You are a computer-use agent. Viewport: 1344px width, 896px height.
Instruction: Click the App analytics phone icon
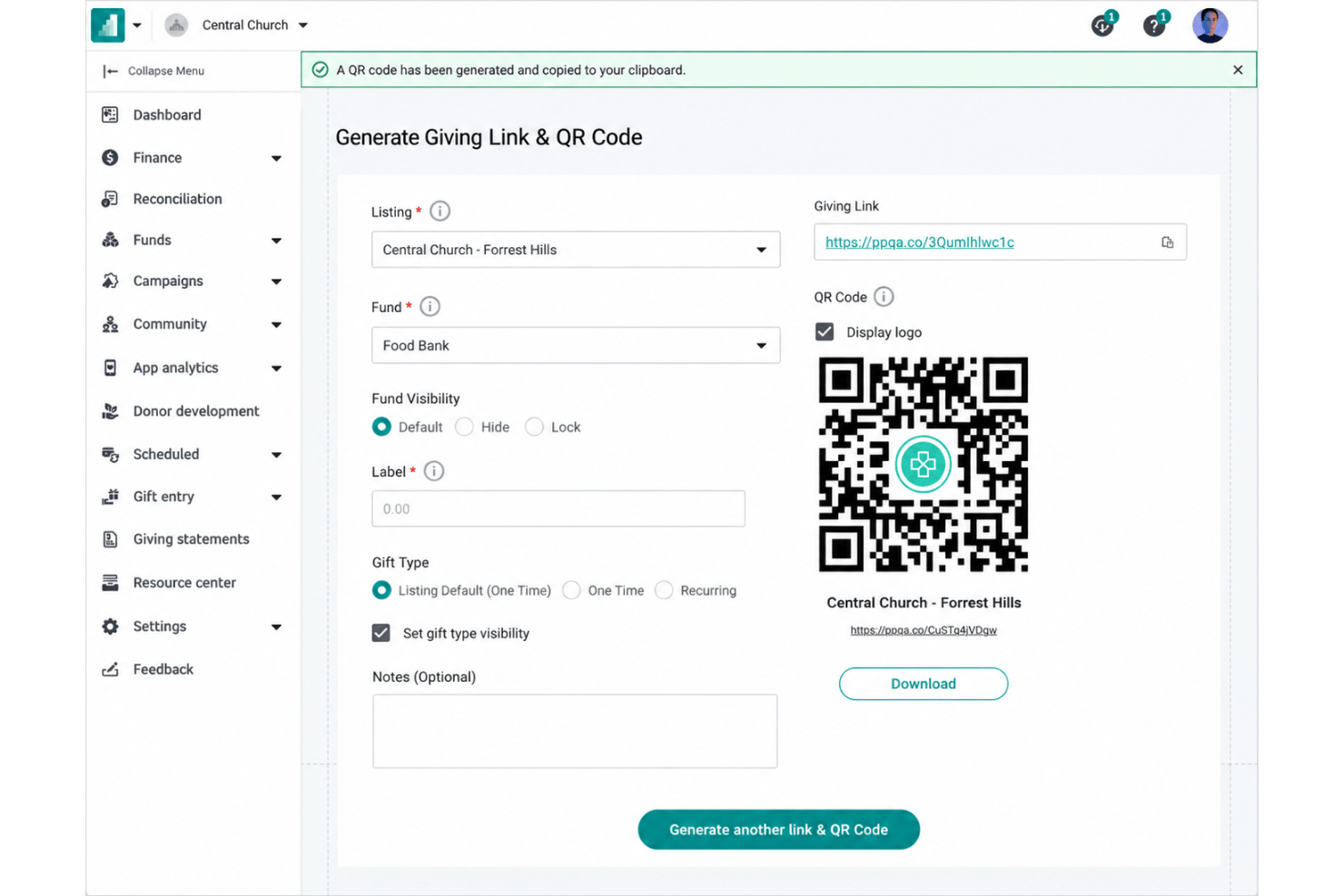[110, 368]
